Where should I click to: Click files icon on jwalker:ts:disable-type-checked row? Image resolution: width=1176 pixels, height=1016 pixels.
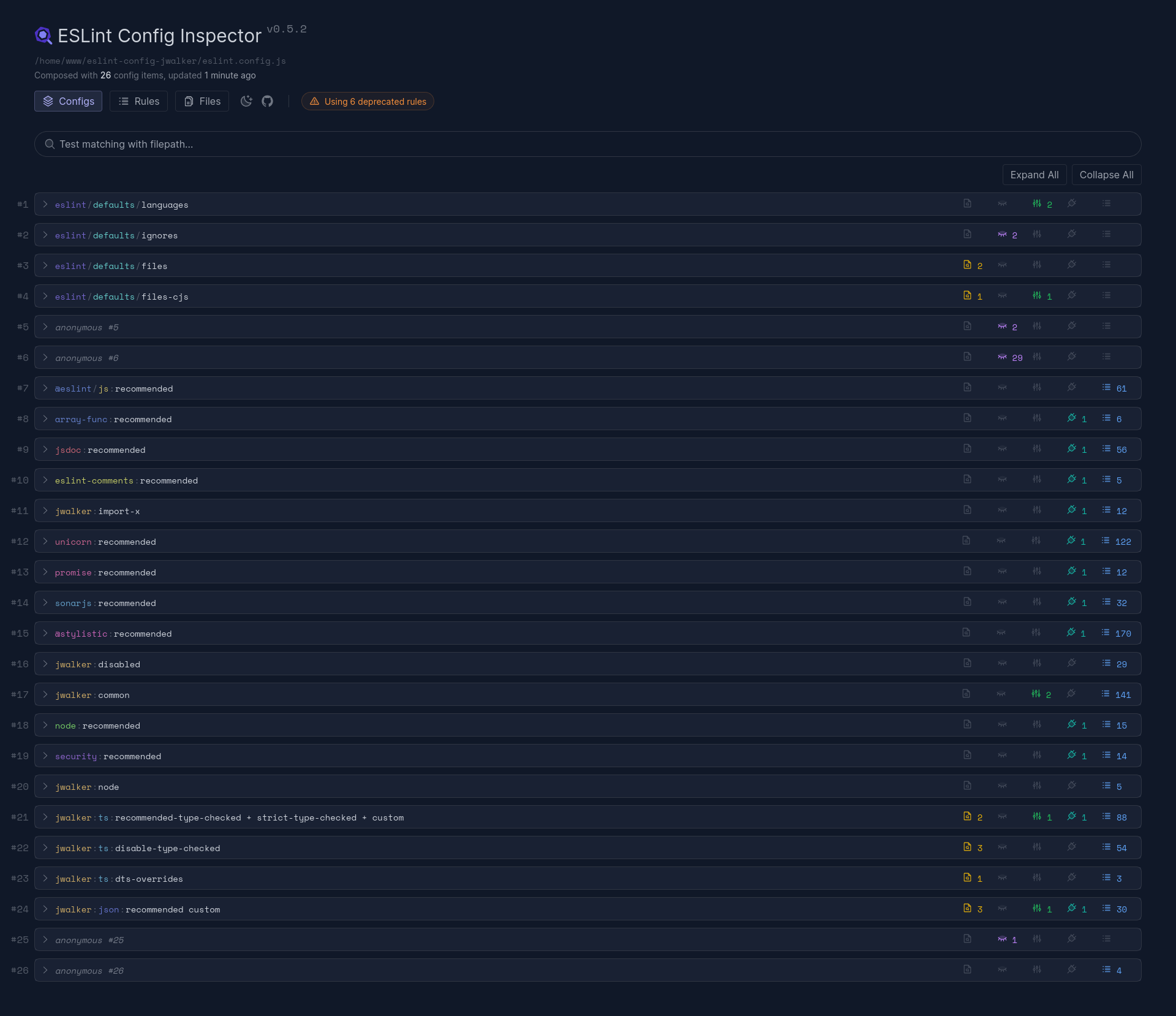point(967,847)
